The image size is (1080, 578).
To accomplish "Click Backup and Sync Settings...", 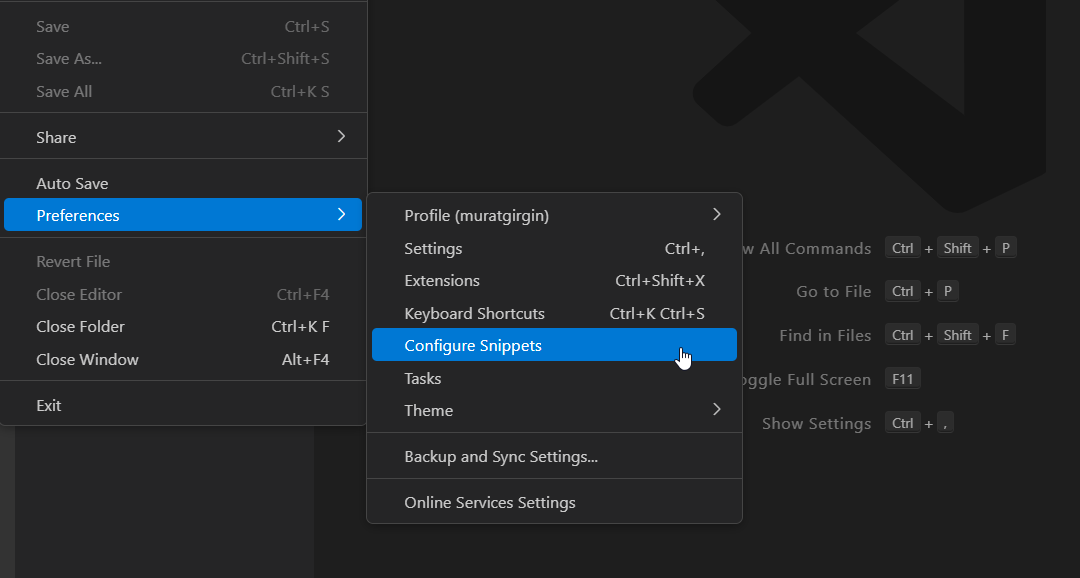I will [554, 456].
